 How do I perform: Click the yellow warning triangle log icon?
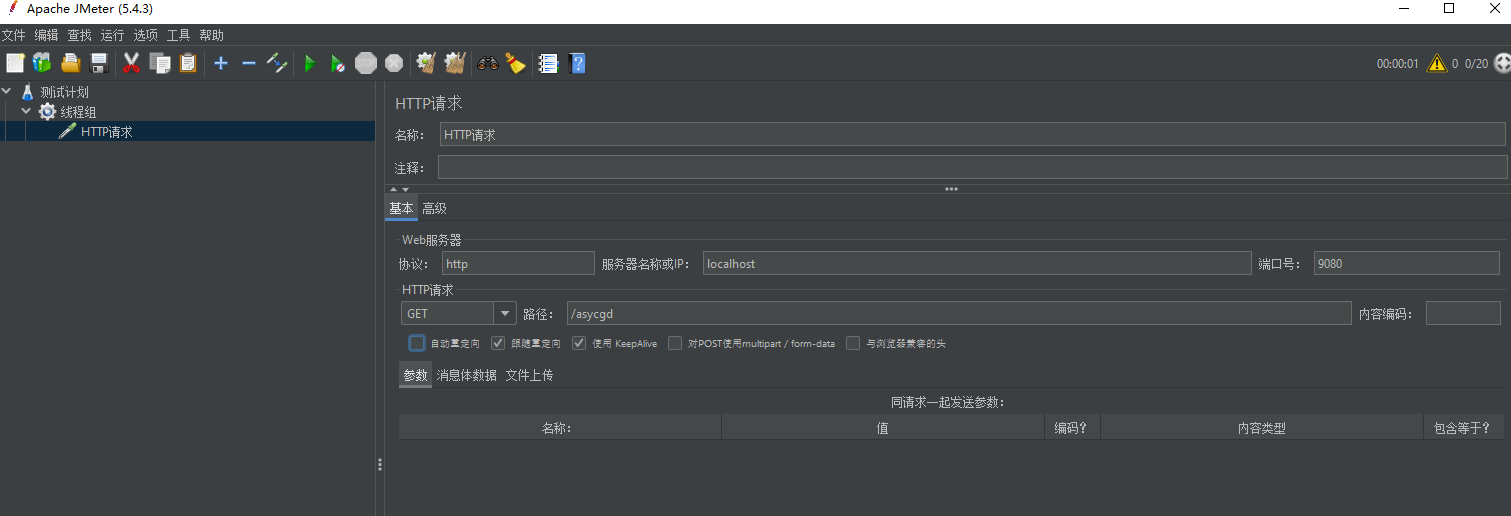(1437, 63)
